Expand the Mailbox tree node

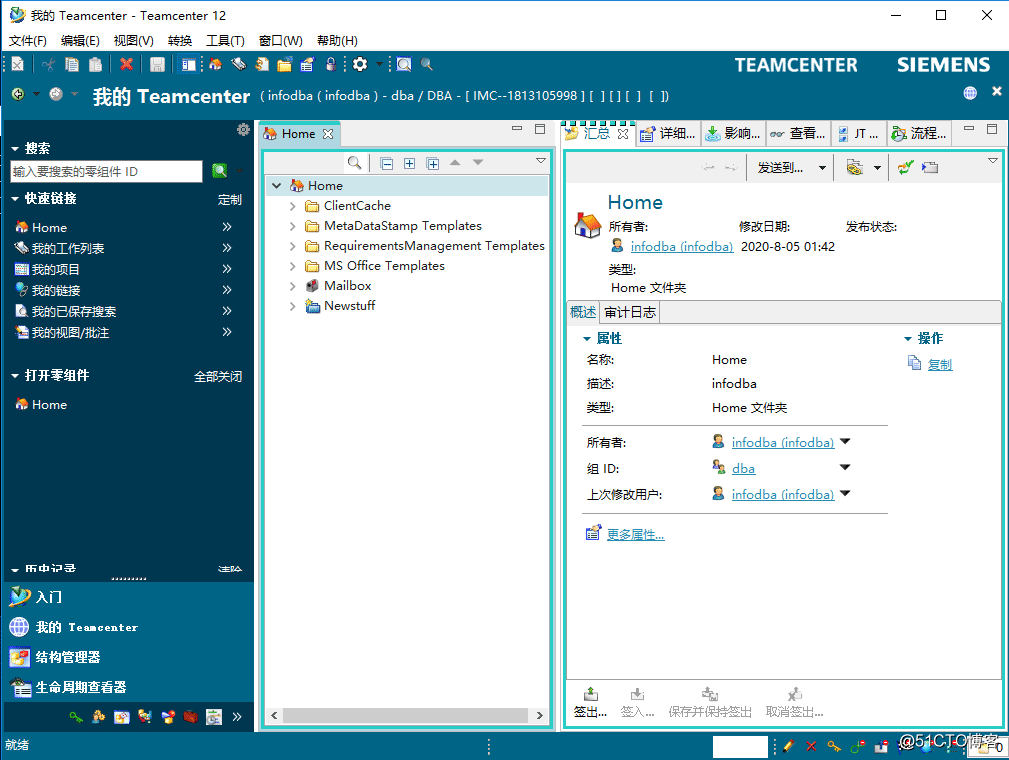[x=293, y=286]
